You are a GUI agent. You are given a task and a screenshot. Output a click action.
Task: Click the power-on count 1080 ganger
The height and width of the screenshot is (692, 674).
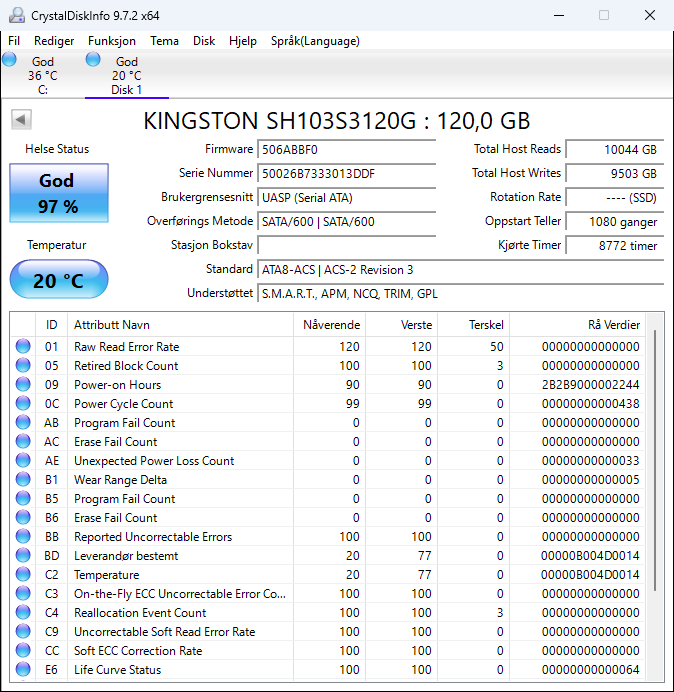[x=615, y=221]
